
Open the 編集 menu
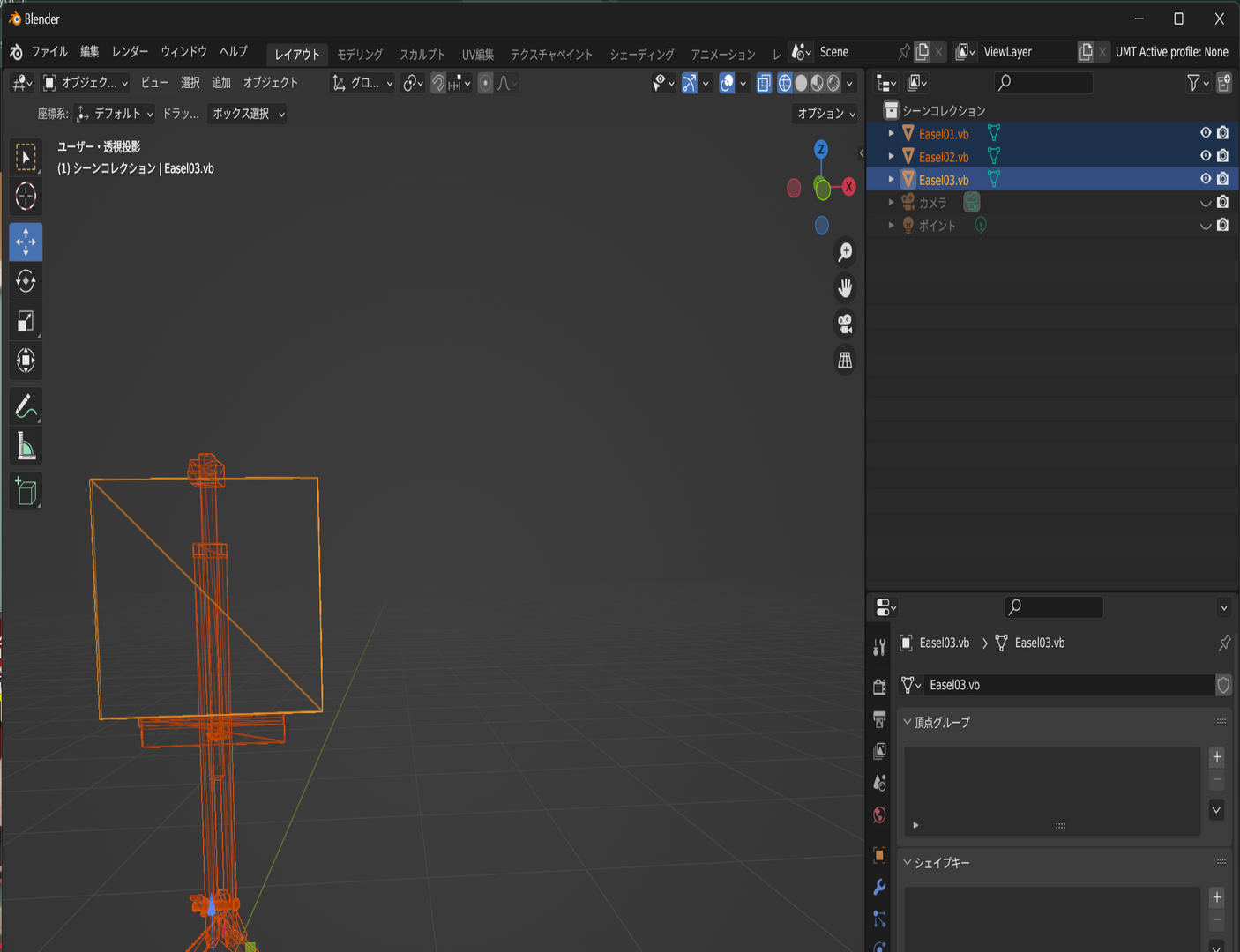click(x=90, y=52)
